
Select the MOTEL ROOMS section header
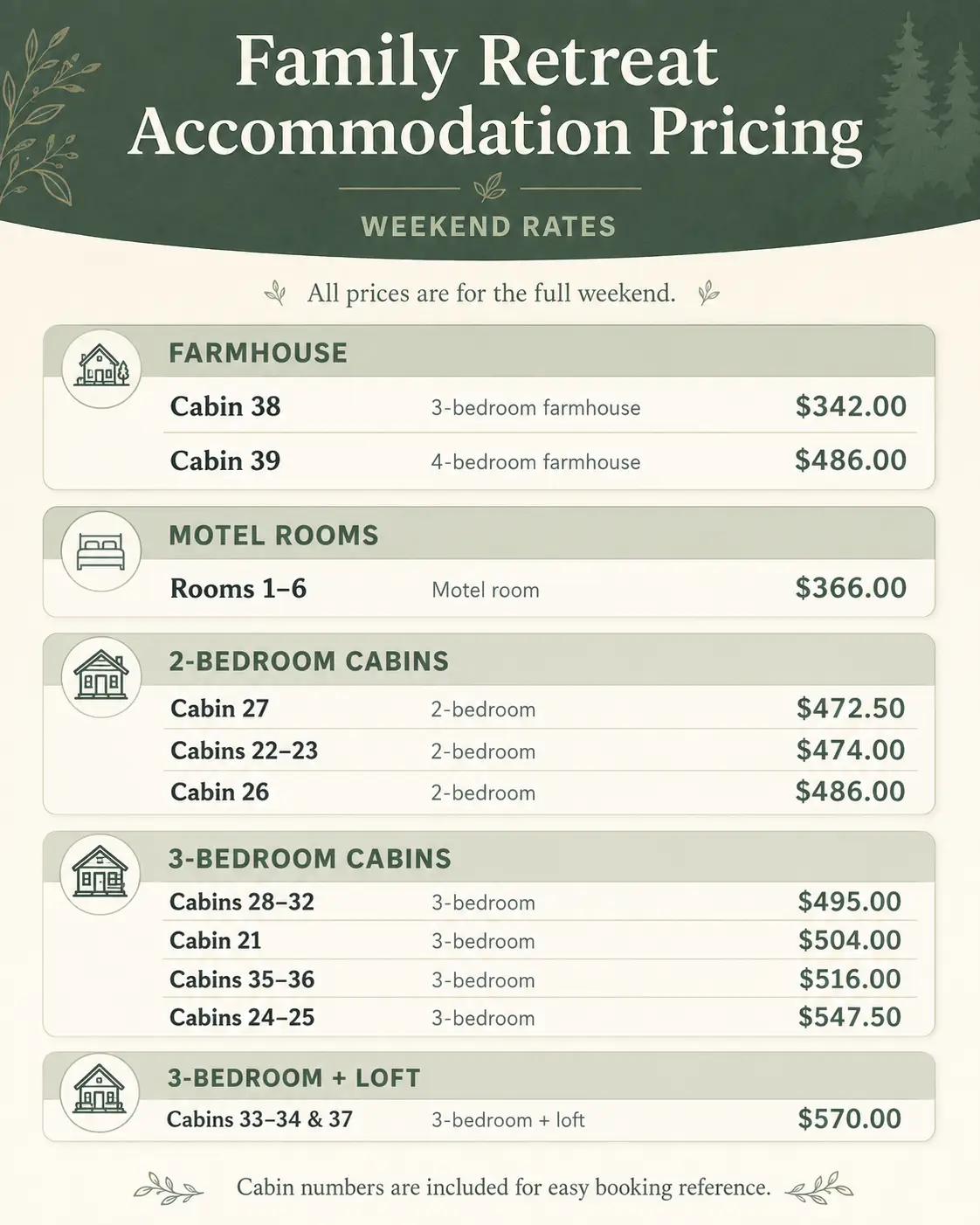(273, 536)
